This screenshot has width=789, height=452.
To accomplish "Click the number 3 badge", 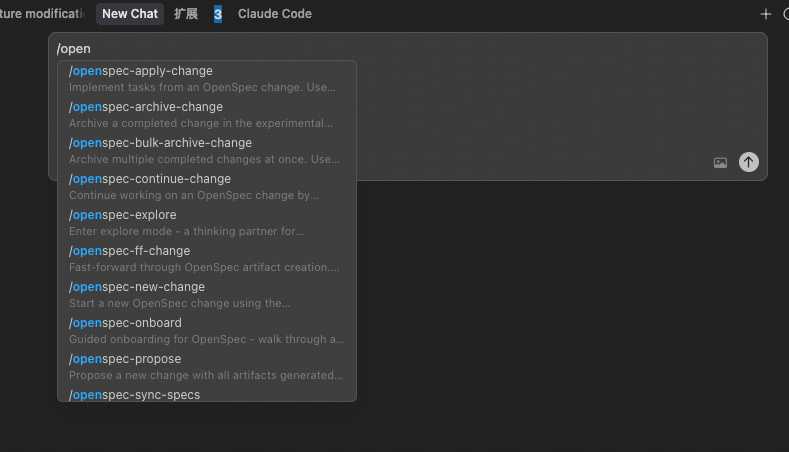I will pos(217,14).
